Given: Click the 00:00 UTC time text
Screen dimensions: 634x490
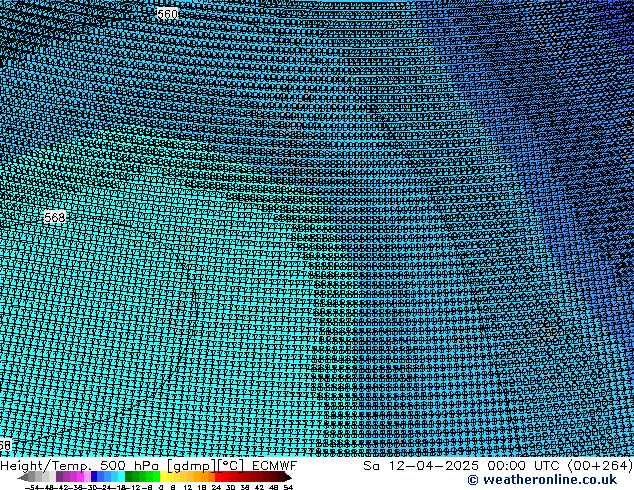Looking at the screenshot, I should coord(525,466).
